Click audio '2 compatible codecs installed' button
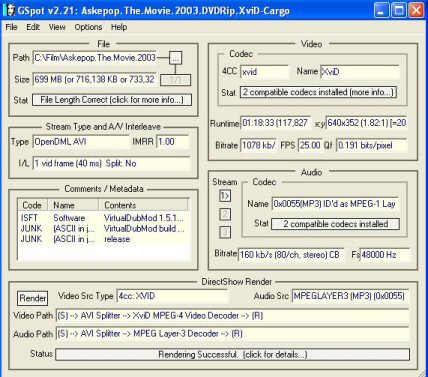 [x=335, y=224]
